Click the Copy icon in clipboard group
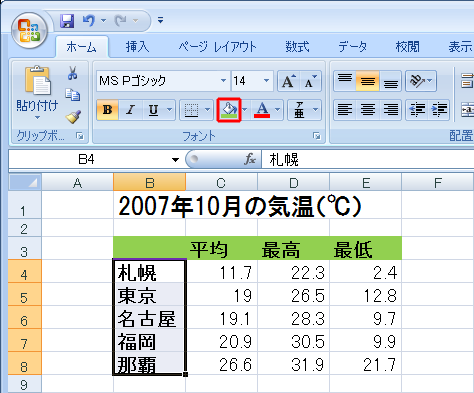This screenshot has height=393, width=474. (73, 95)
